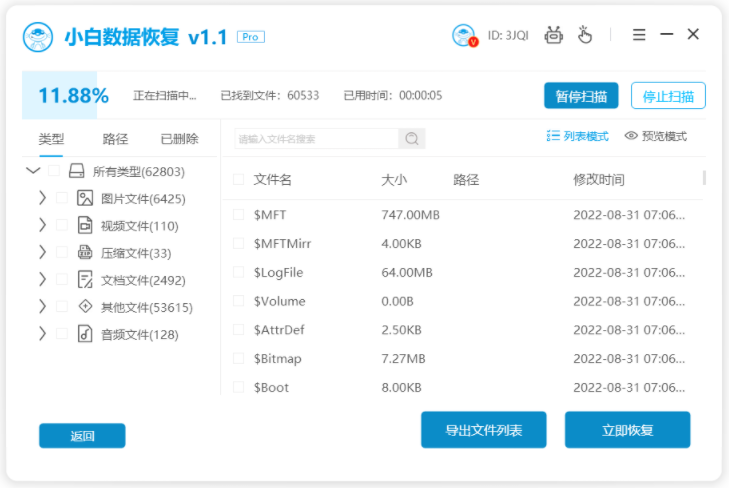Click the hand pointer icon in title bar
The width and height of the screenshot is (729, 488).
pyautogui.click(x=585, y=36)
